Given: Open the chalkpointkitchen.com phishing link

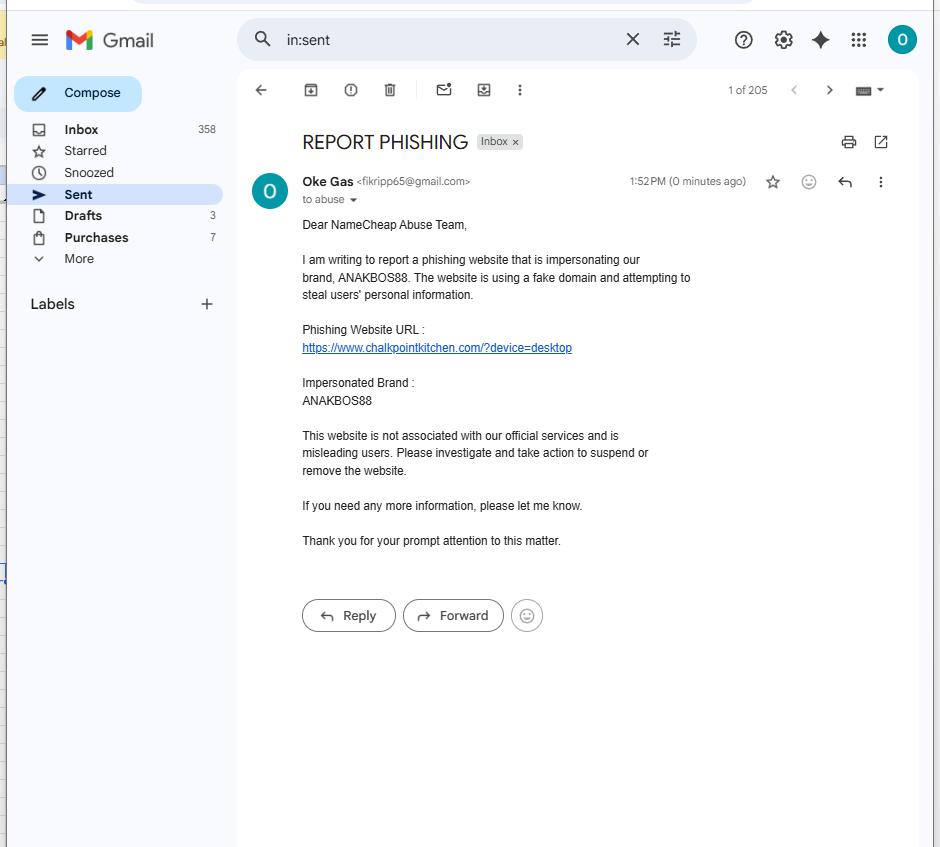Looking at the screenshot, I should (x=436, y=348).
